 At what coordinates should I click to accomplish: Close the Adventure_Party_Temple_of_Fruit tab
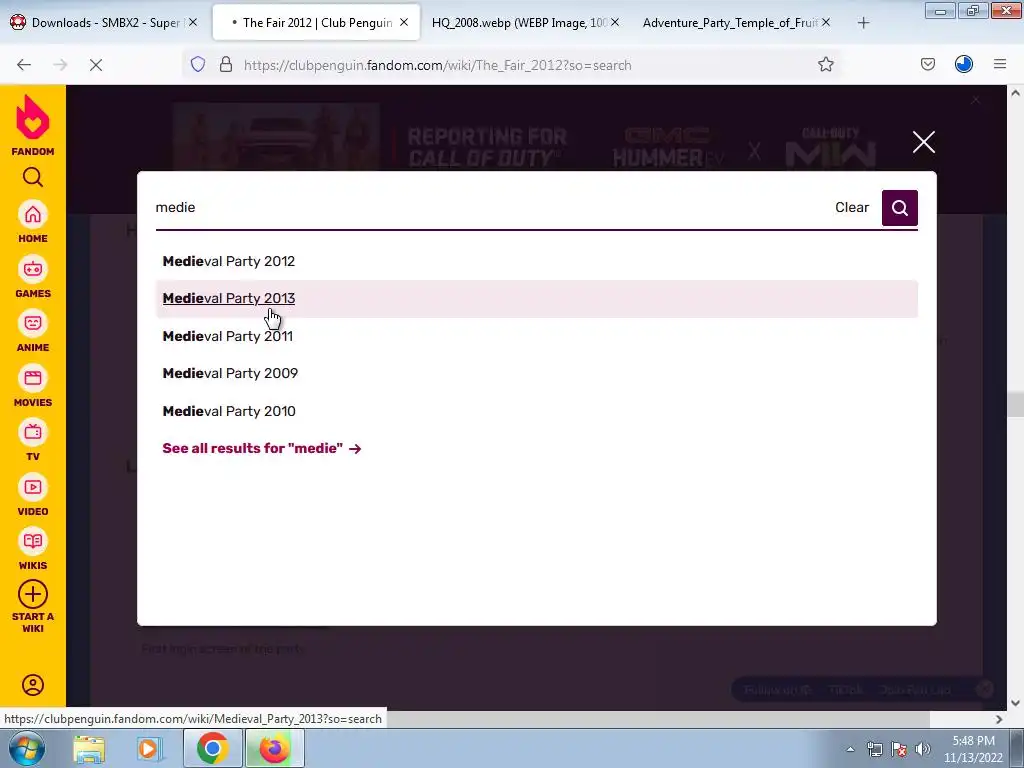(x=825, y=22)
